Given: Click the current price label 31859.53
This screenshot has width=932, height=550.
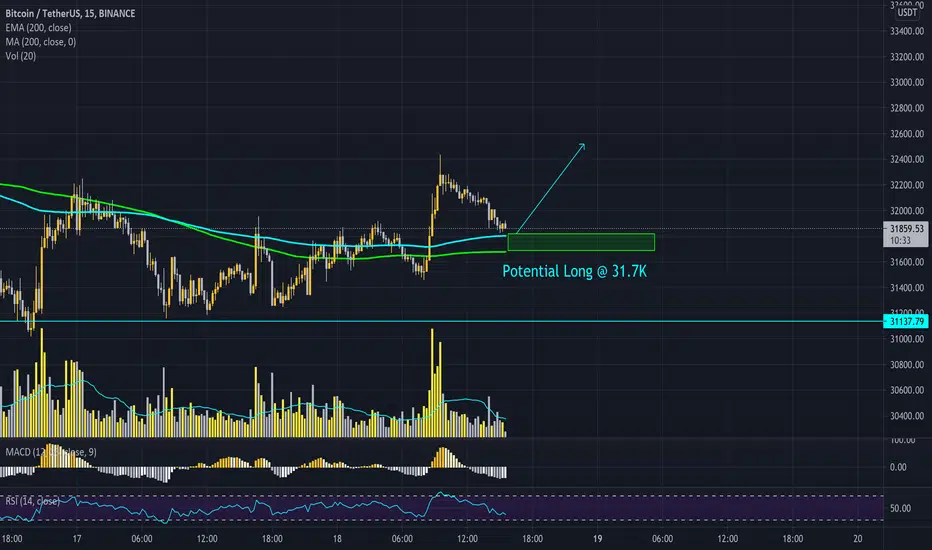Looking at the screenshot, I should (x=906, y=228).
